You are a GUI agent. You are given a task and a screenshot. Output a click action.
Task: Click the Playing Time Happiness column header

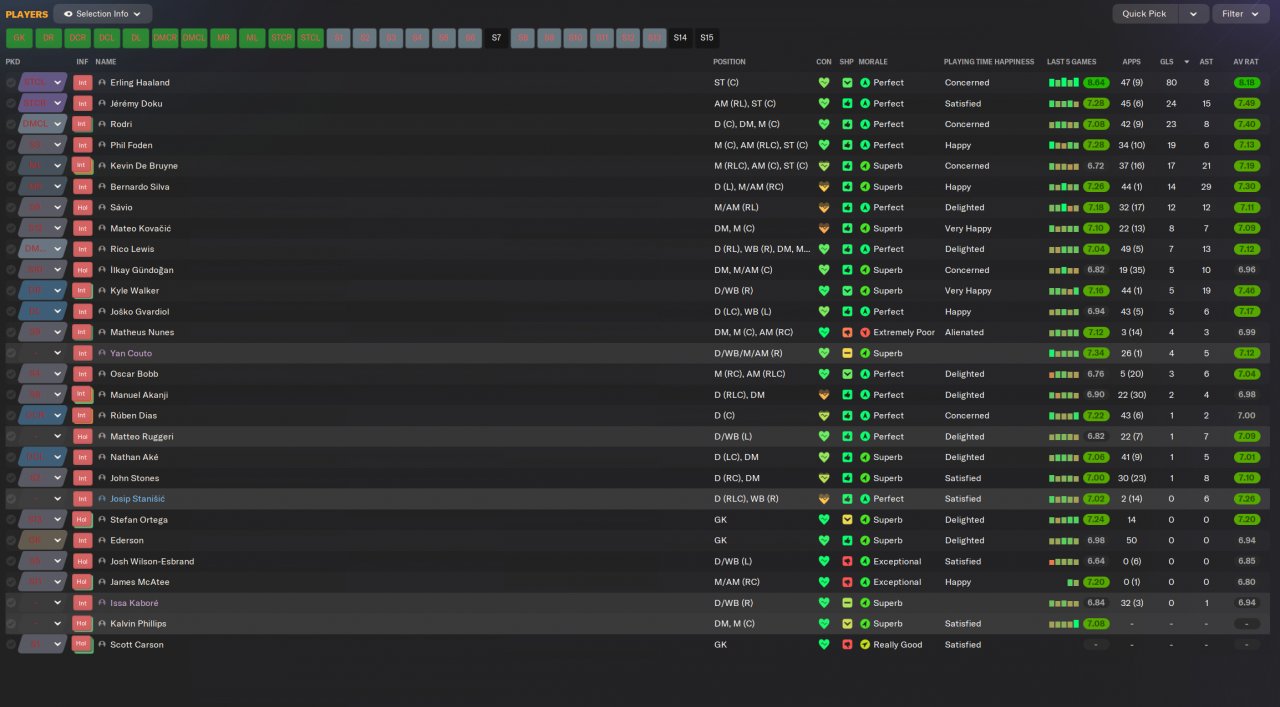[x=989, y=62]
